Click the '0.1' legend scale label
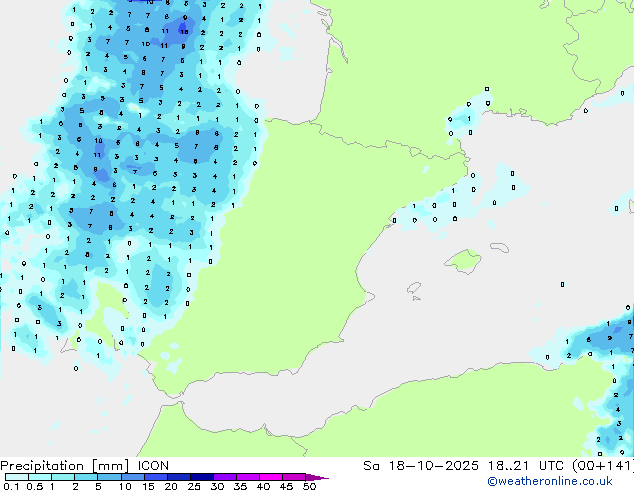The width and height of the screenshot is (634, 490). click(11, 486)
